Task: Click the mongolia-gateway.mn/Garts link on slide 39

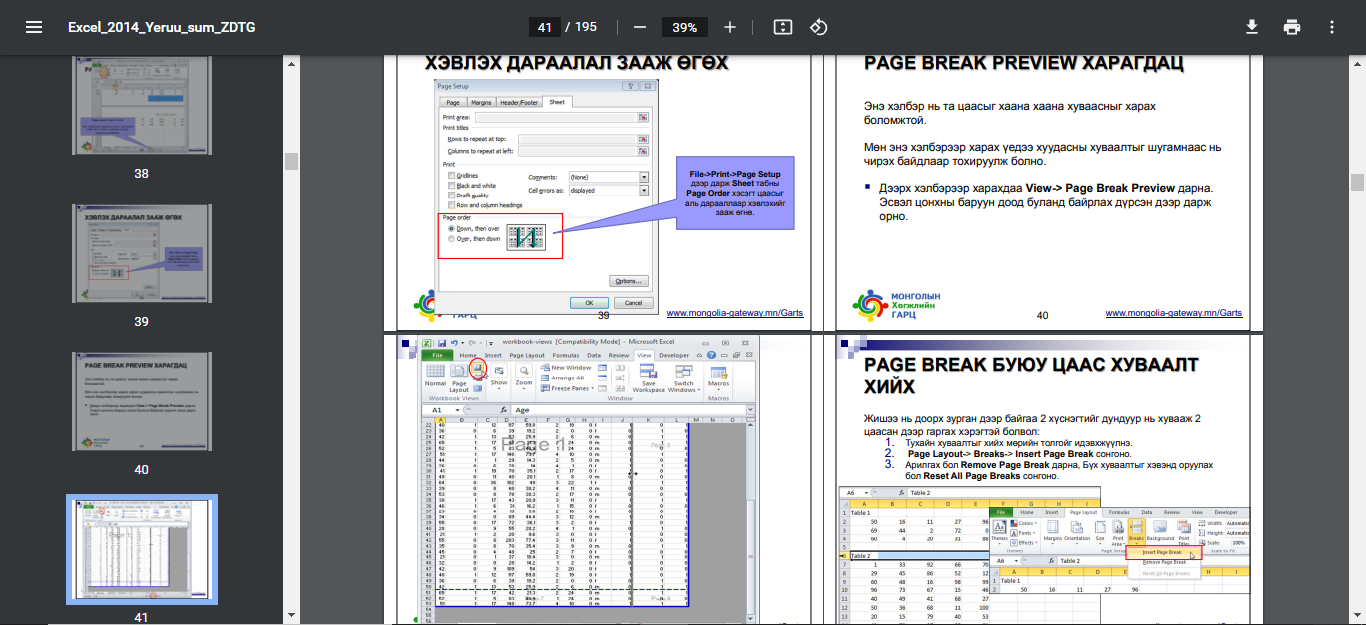Action: pos(734,313)
